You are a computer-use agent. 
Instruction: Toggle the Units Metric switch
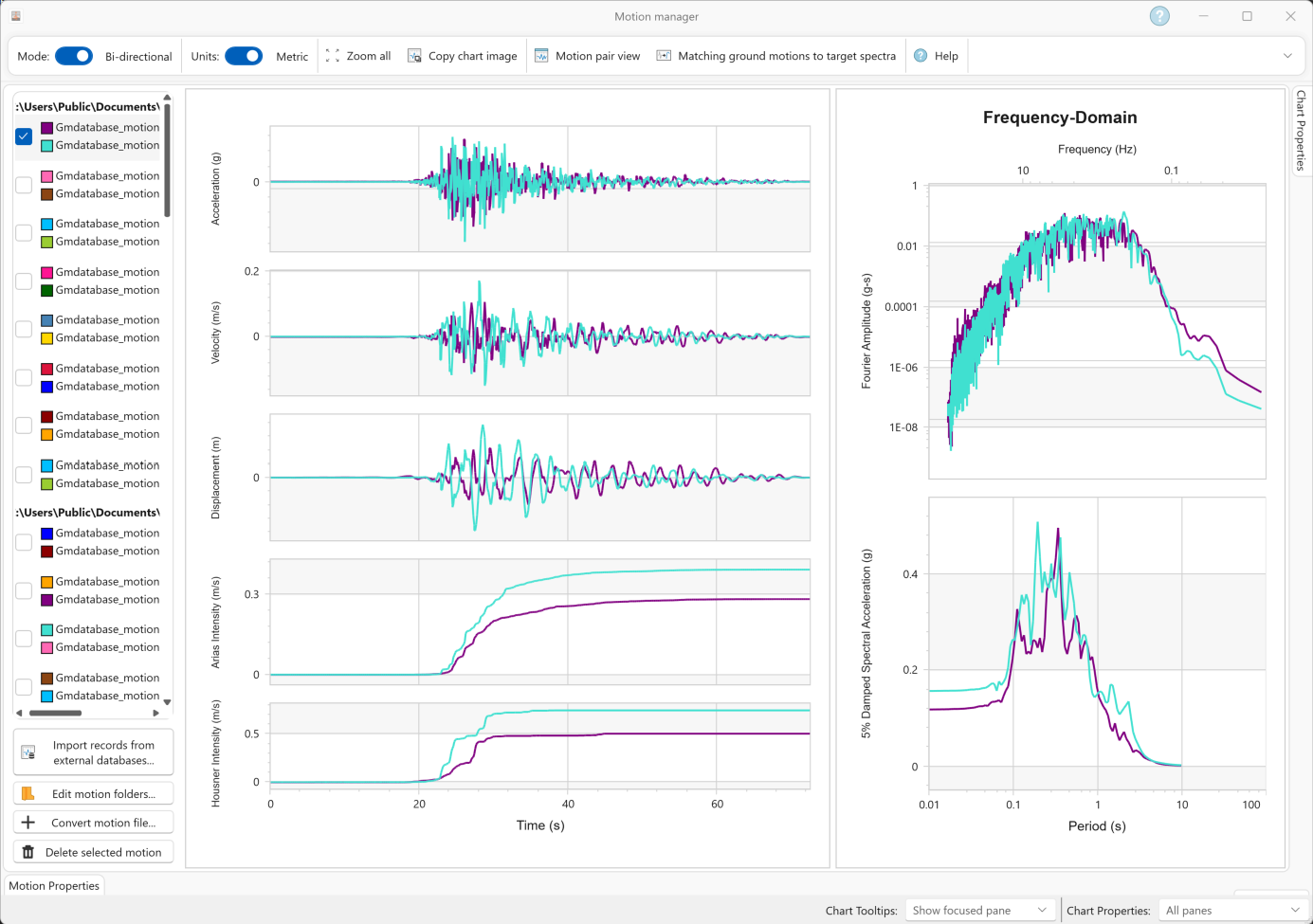[244, 56]
